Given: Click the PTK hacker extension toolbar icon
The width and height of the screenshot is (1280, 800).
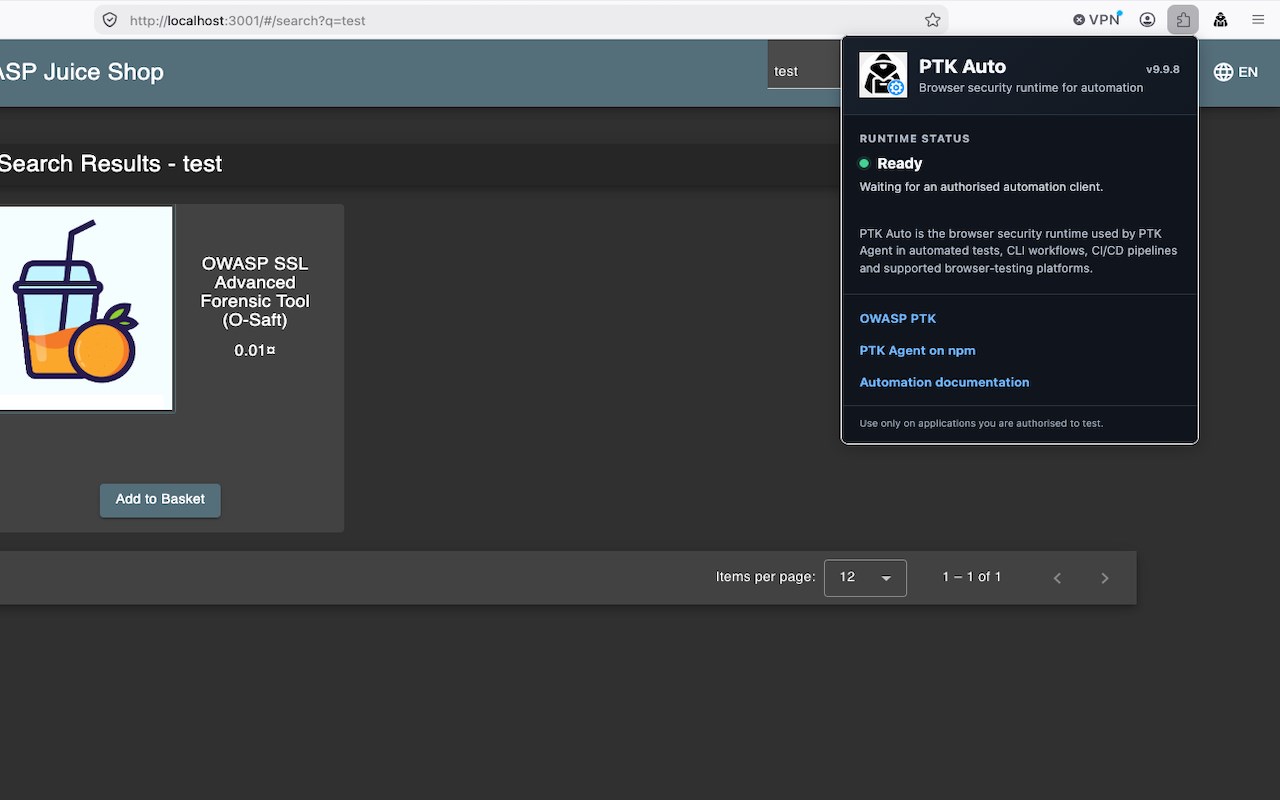Looking at the screenshot, I should pos(1220,20).
